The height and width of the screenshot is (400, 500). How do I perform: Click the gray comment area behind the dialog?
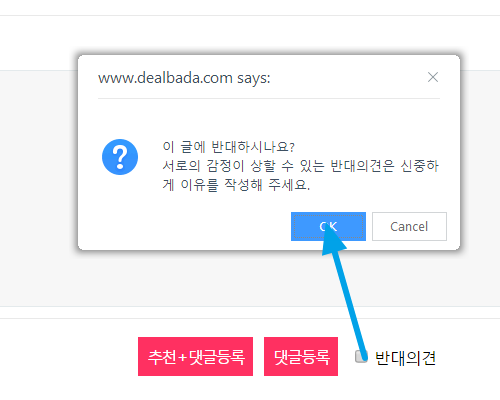tap(40, 187)
